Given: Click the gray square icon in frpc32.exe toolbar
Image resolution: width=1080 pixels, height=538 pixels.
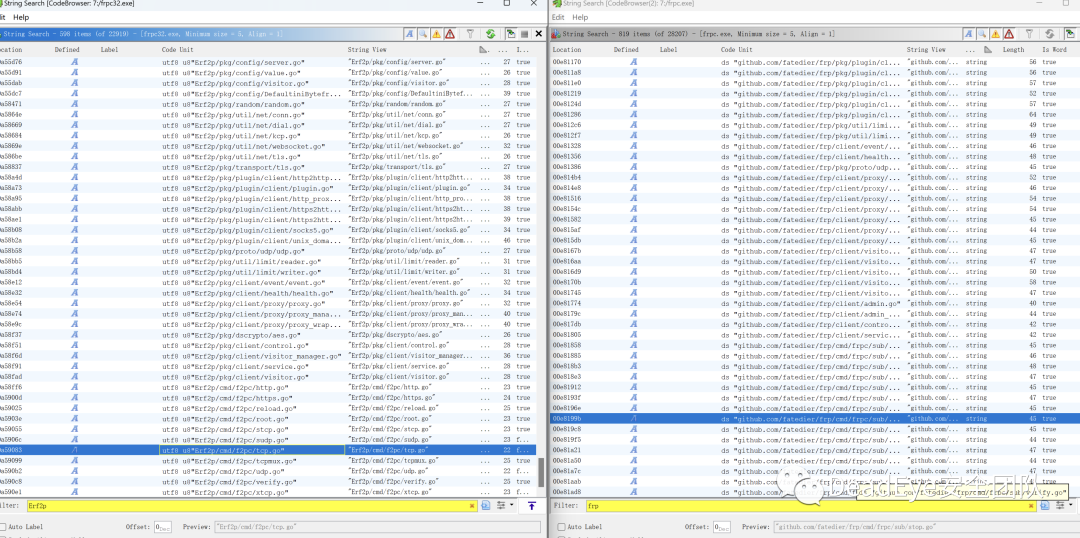Looking at the screenshot, I should point(524,33).
